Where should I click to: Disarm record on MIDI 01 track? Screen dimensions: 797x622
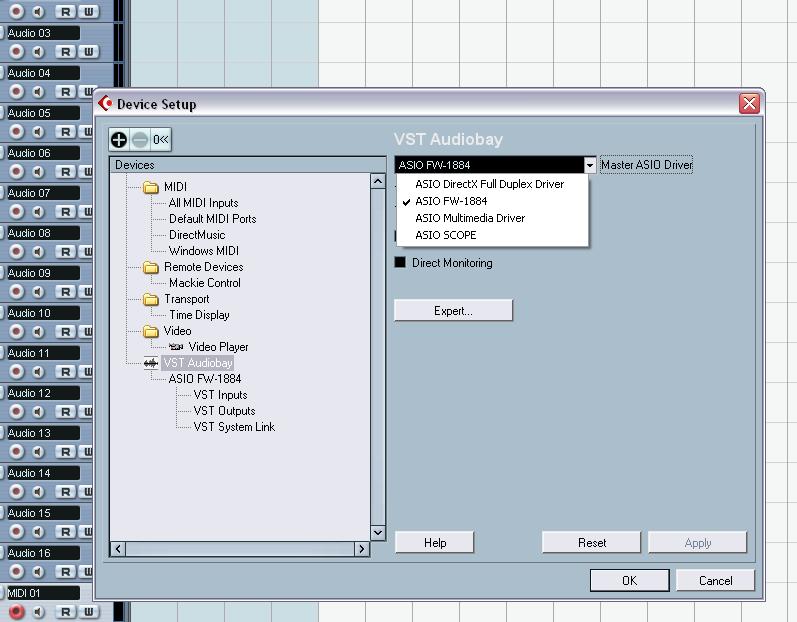point(16,612)
